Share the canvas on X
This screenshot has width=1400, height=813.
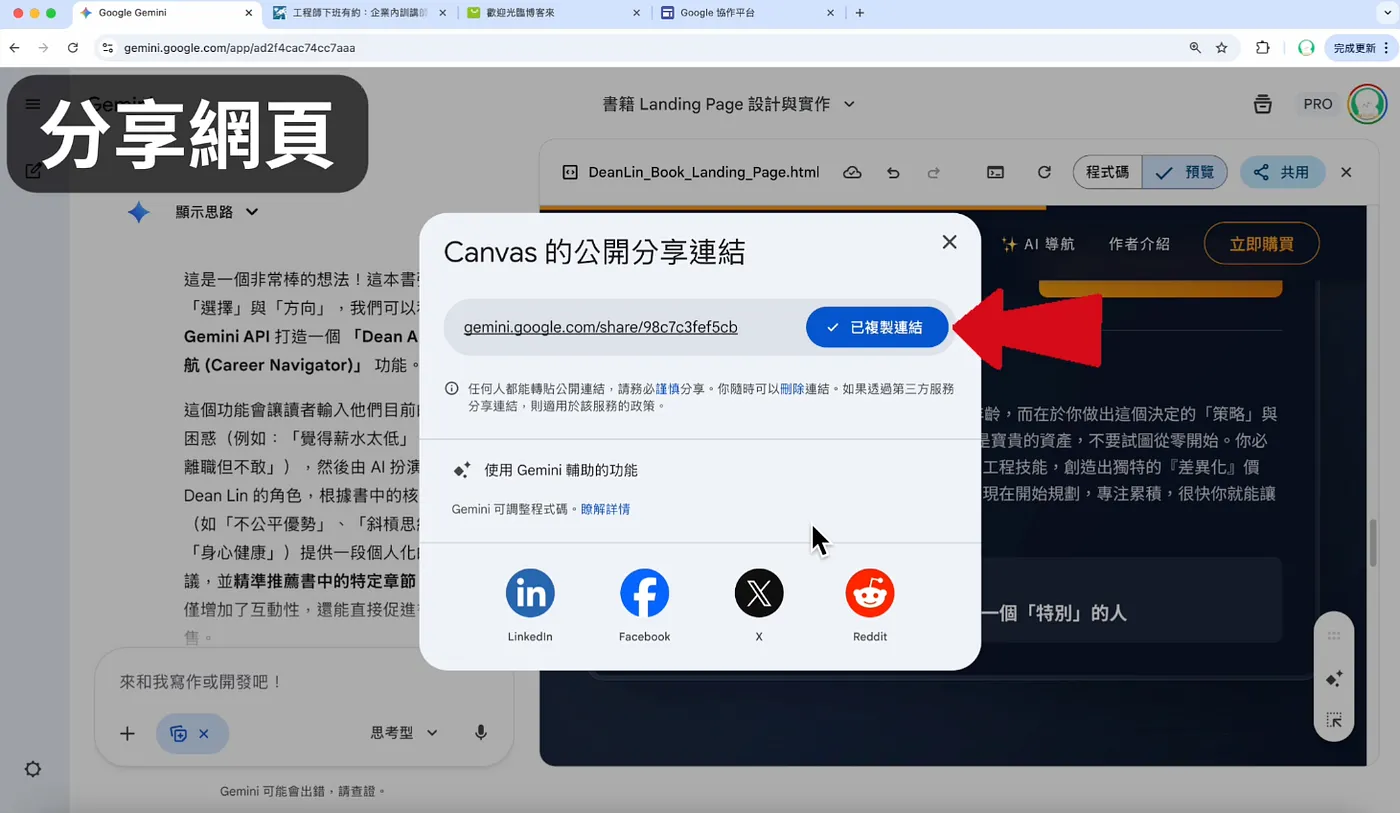(759, 594)
